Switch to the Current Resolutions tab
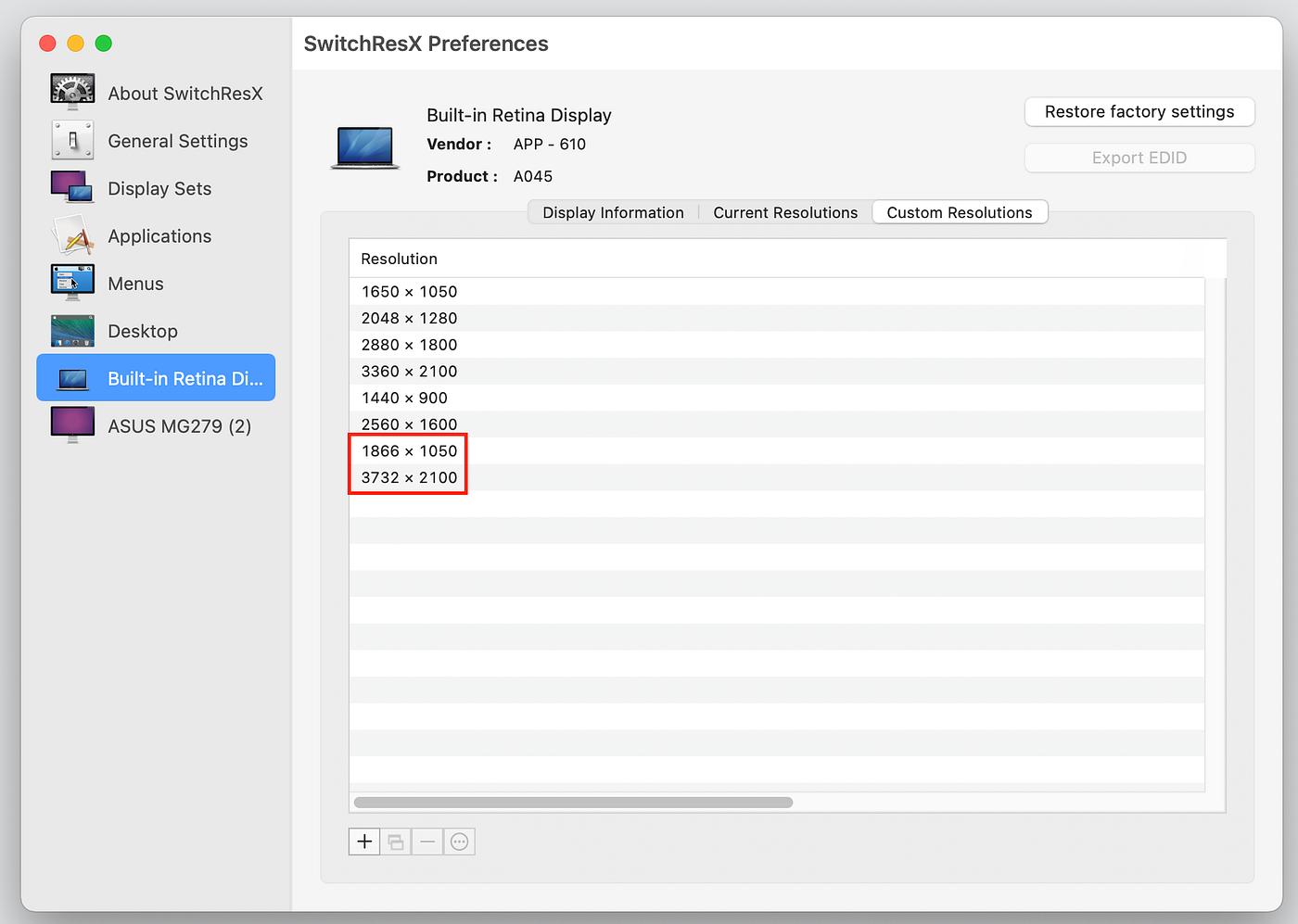The height and width of the screenshot is (924, 1298). (x=784, y=212)
